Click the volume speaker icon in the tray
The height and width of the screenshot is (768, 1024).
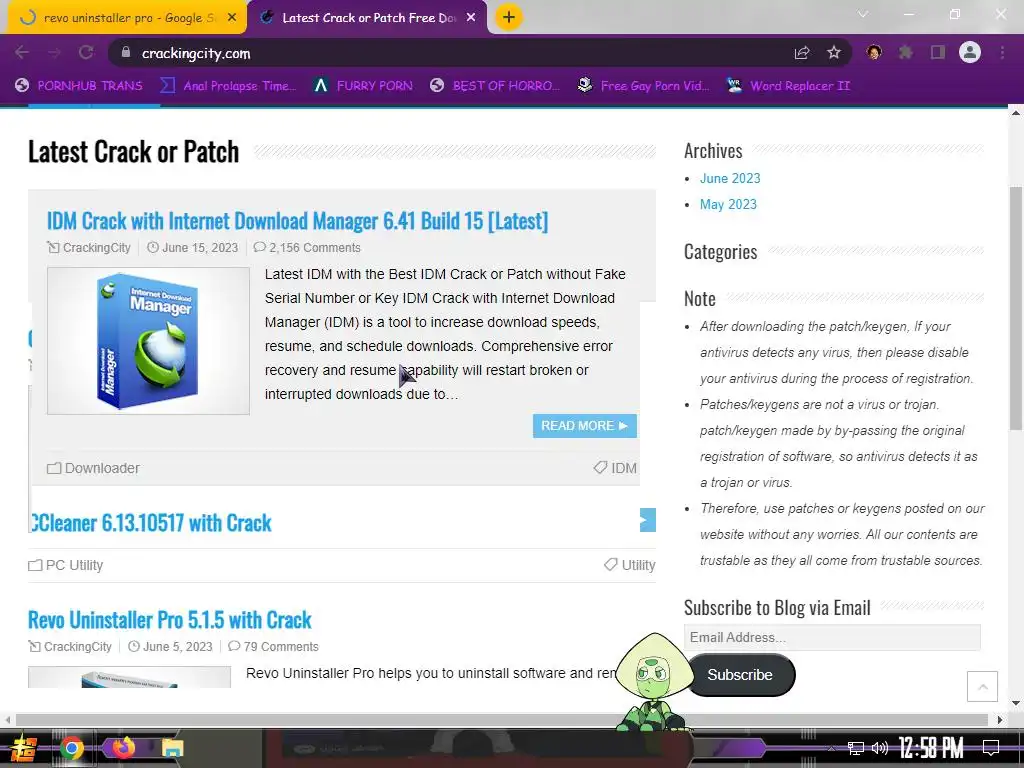[880, 748]
